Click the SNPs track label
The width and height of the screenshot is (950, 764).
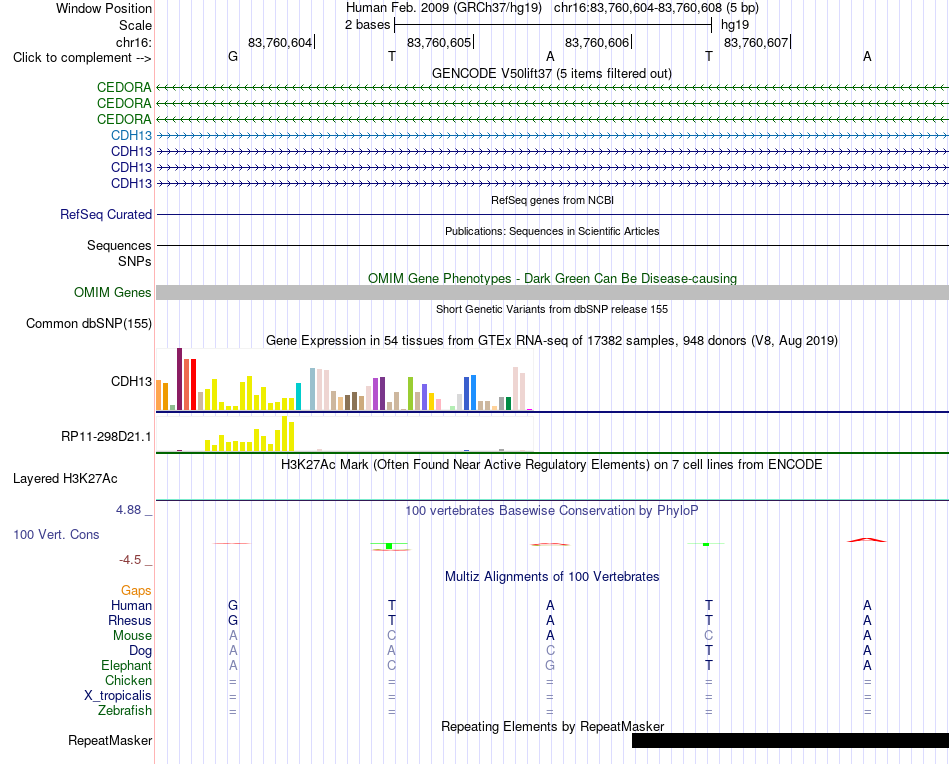click(x=135, y=261)
